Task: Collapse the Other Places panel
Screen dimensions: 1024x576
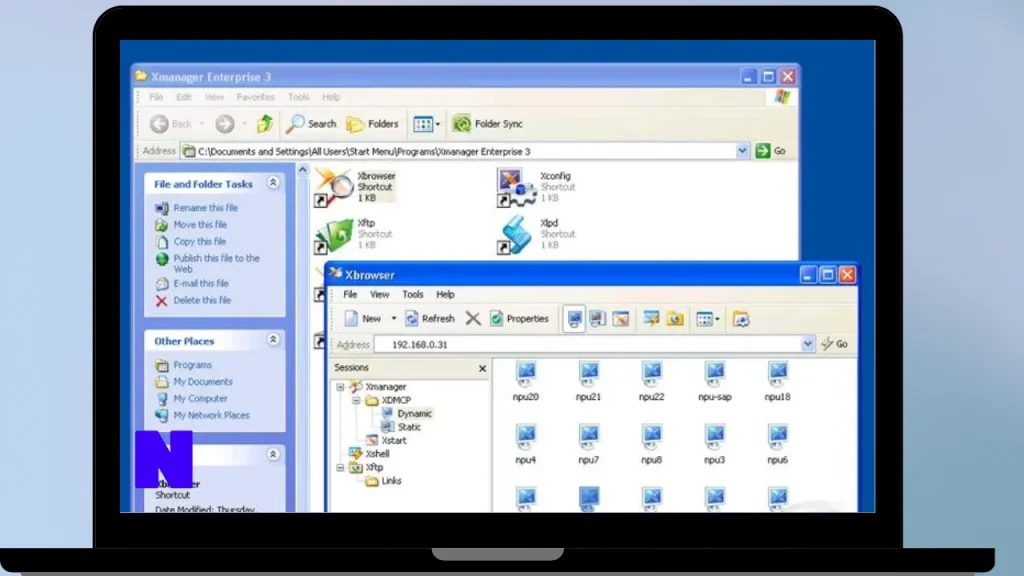Action: 273,340
